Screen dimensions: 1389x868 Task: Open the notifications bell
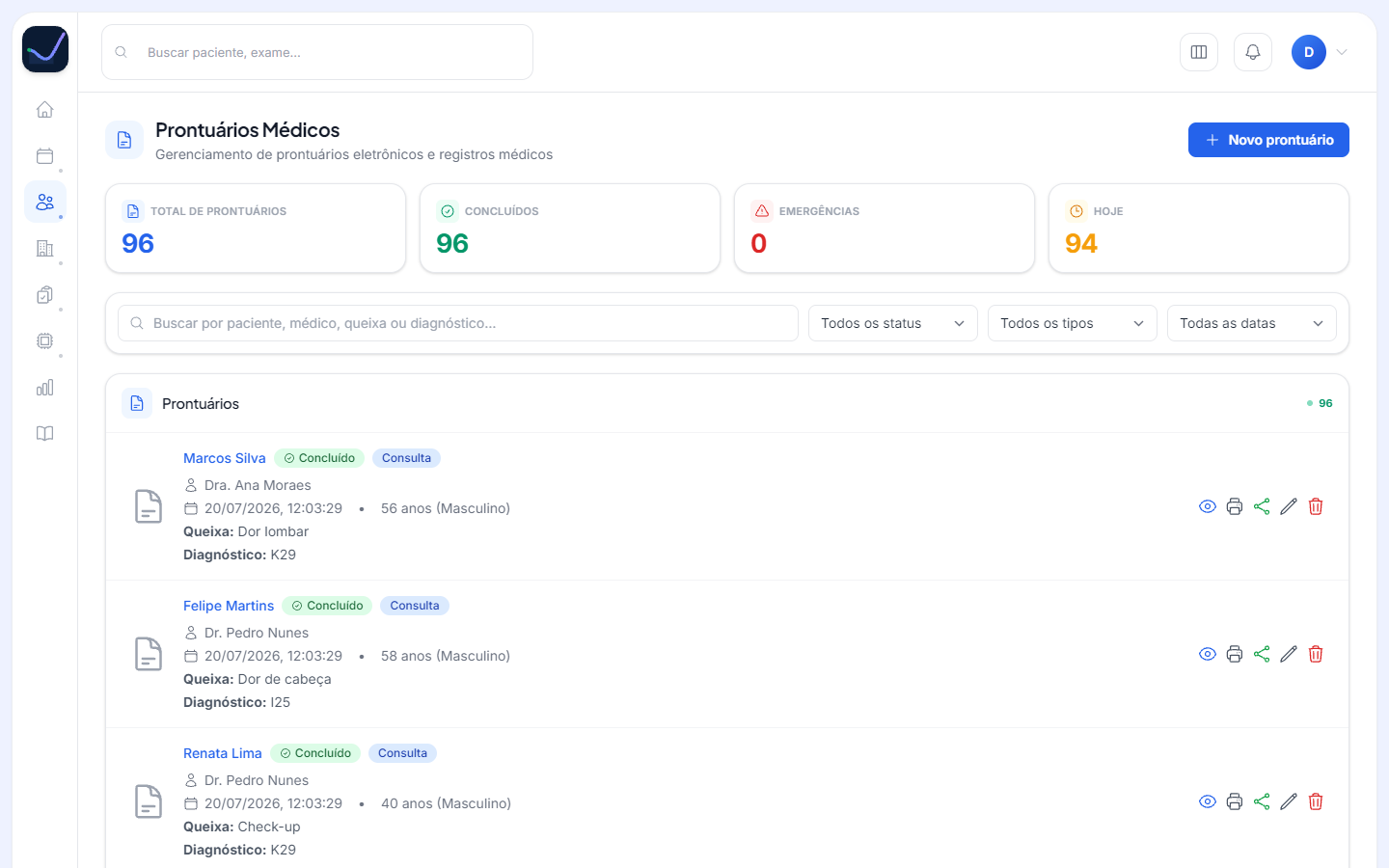tap(1253, 52)
